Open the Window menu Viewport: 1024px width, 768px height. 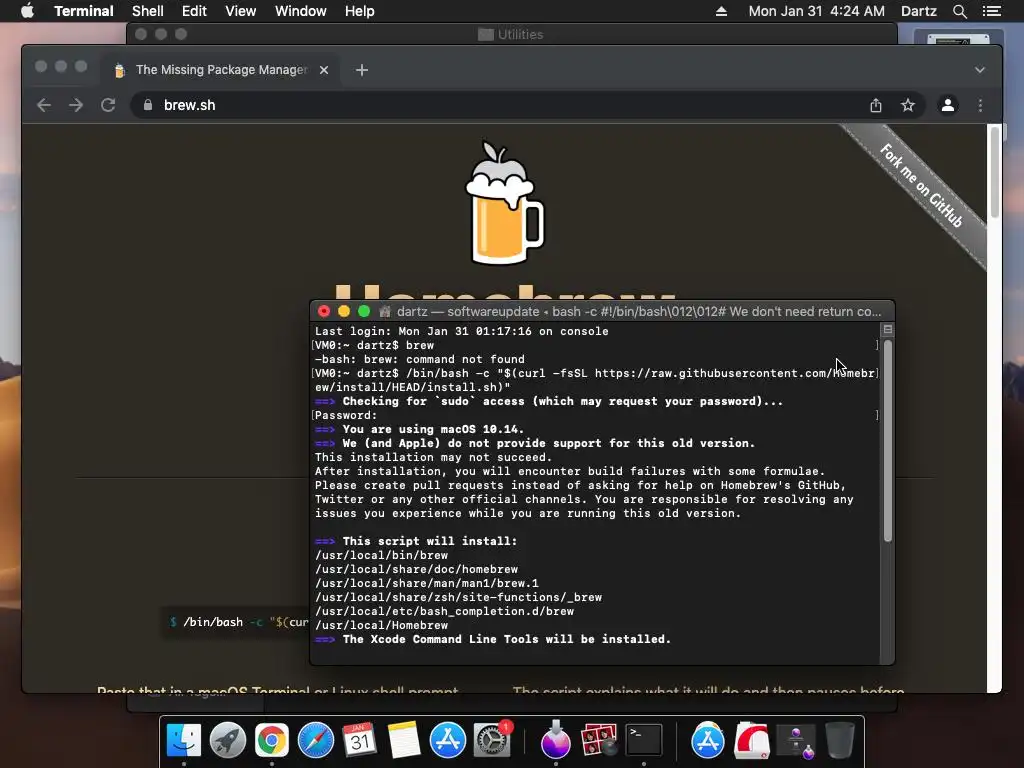coord(300,11)
